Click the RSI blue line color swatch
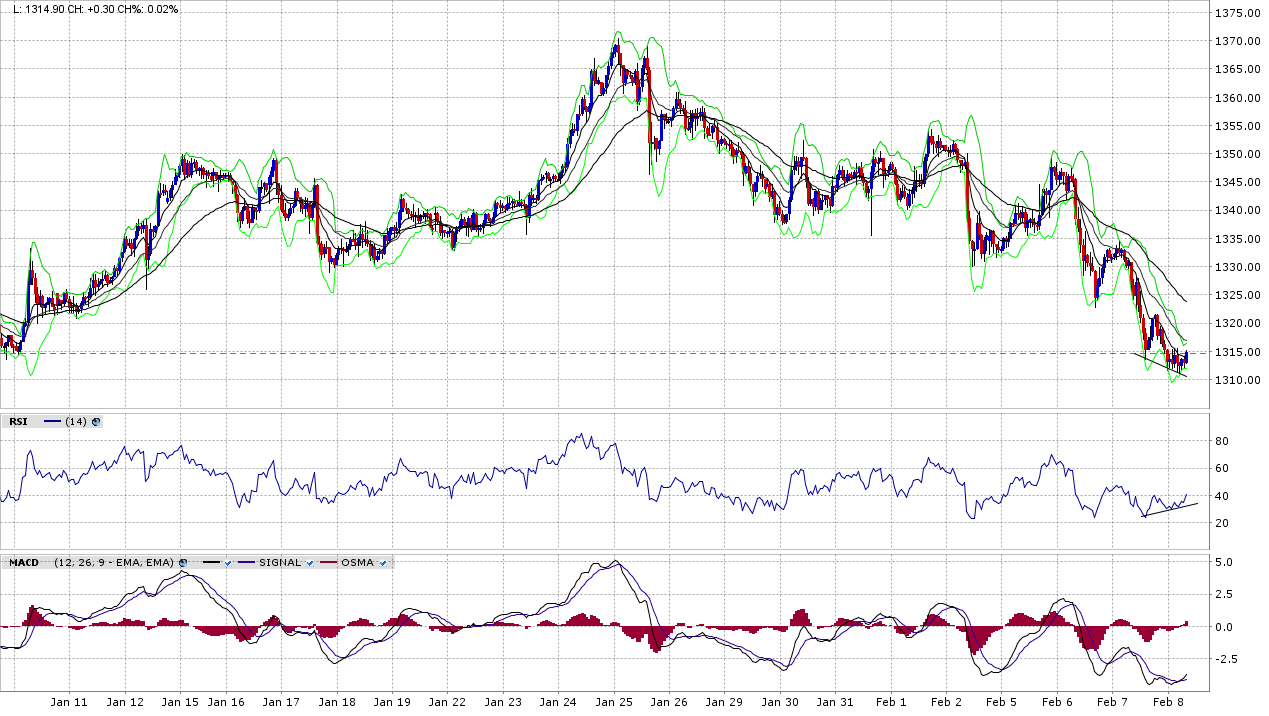The image size is (1269, 716). [52, 422]
